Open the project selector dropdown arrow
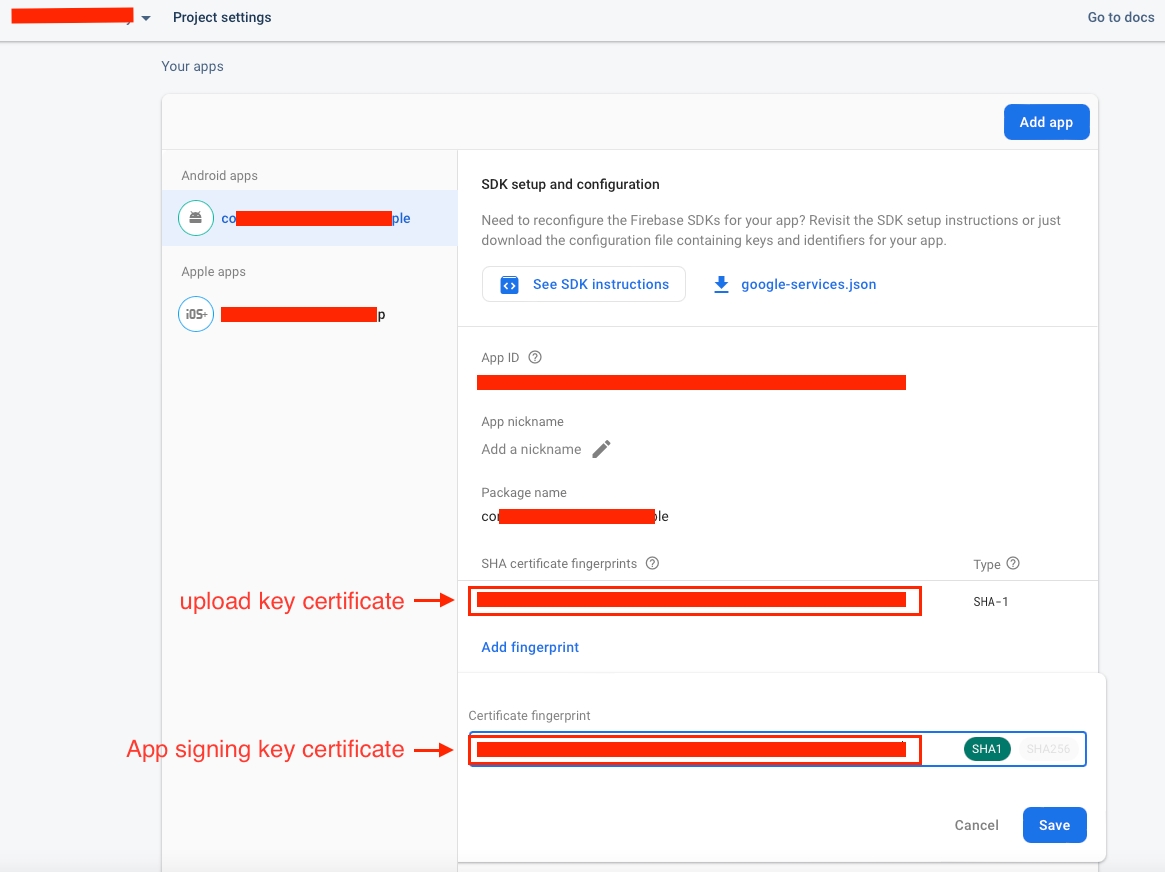This screenshot has width=1165, height=872. pyautogui.click(x=146, y=18)
